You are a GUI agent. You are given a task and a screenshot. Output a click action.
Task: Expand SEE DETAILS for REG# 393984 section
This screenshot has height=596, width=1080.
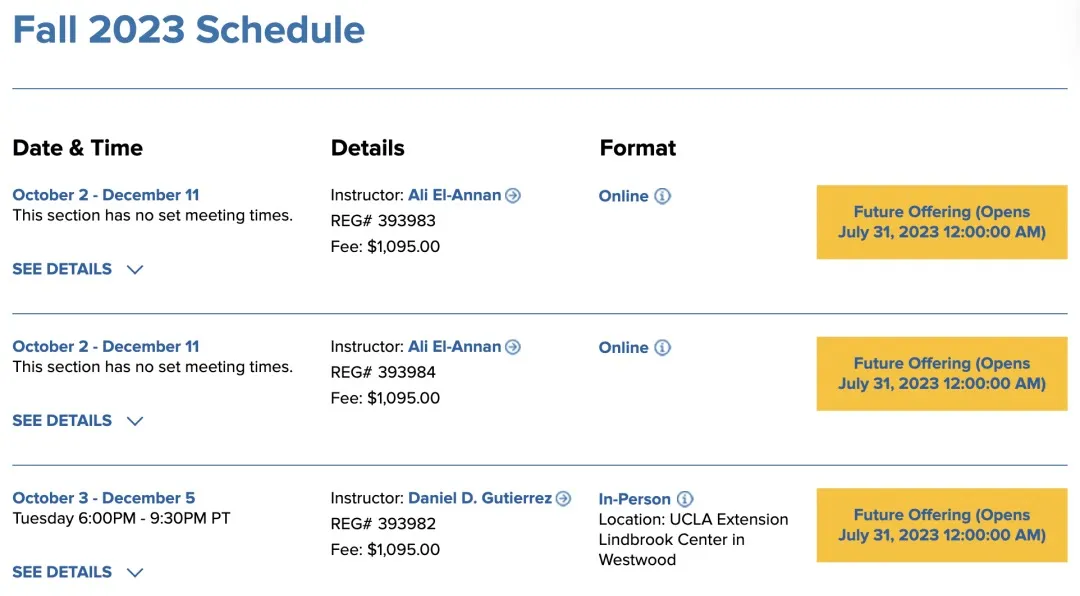point(77,421)
